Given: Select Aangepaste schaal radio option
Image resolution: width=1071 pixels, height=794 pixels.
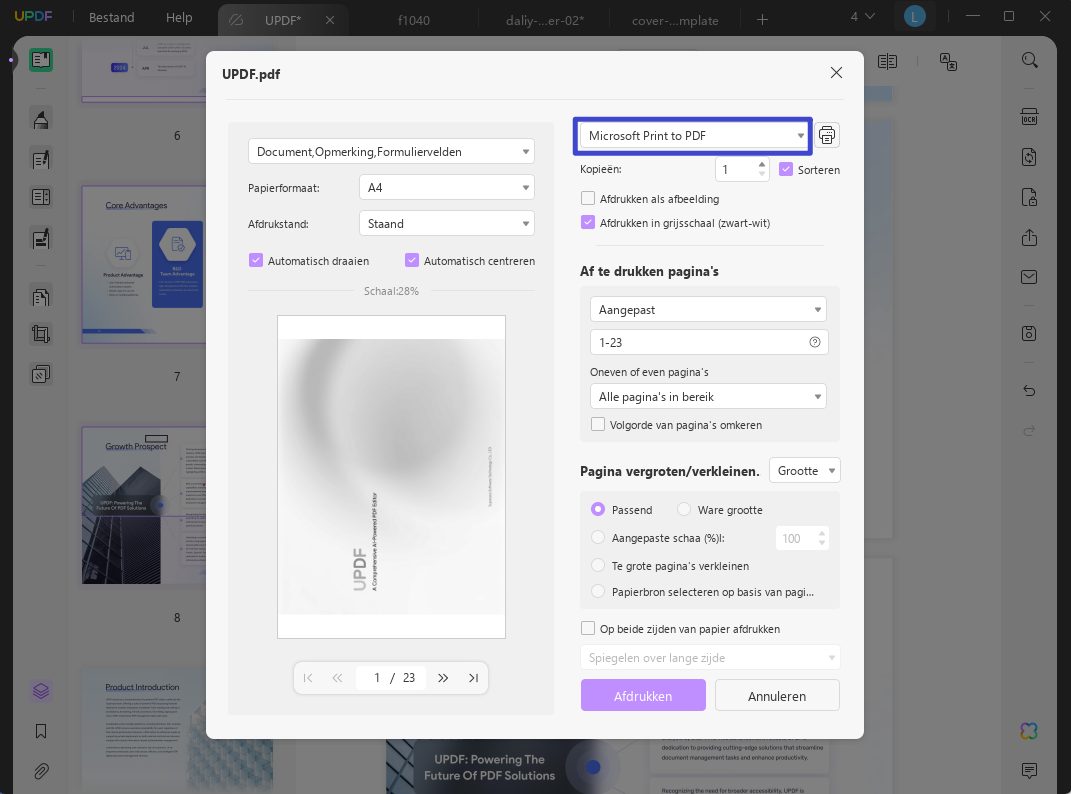Looking at the screenshot, I should 598,537.
